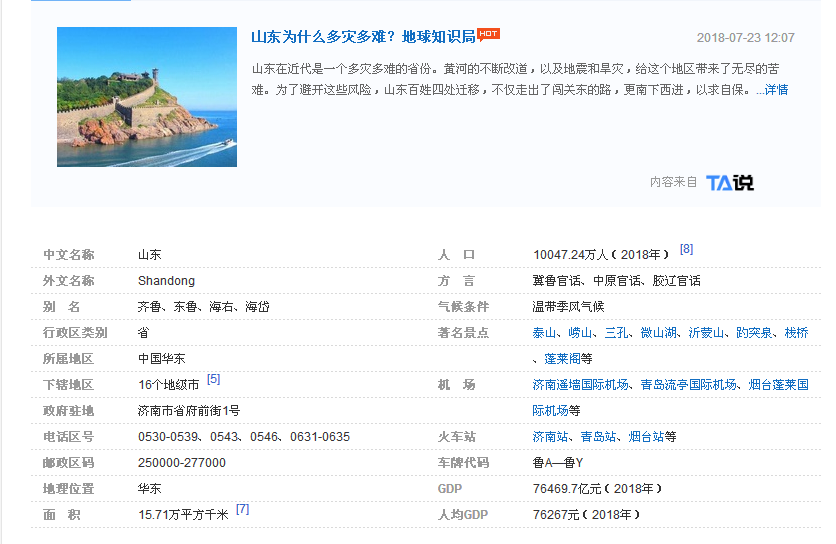836x544 pixels.
Task: Click the climate value 温带季风气候
Action: pyautogui.click(x=568, y=307)
